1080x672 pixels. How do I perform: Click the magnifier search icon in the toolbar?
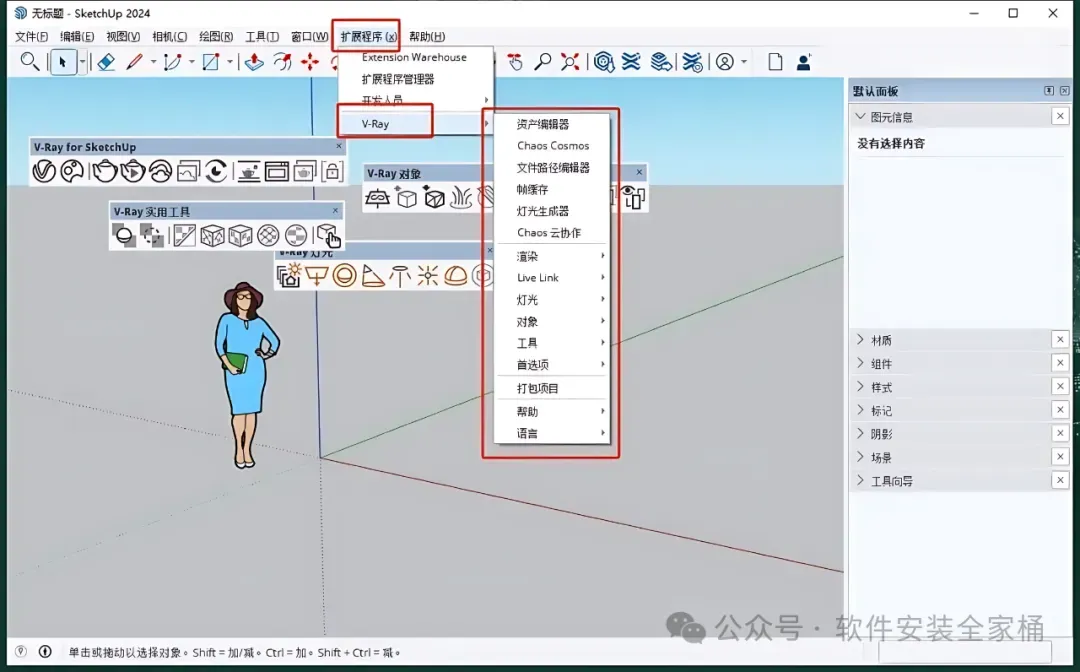(x=29, y=61)
